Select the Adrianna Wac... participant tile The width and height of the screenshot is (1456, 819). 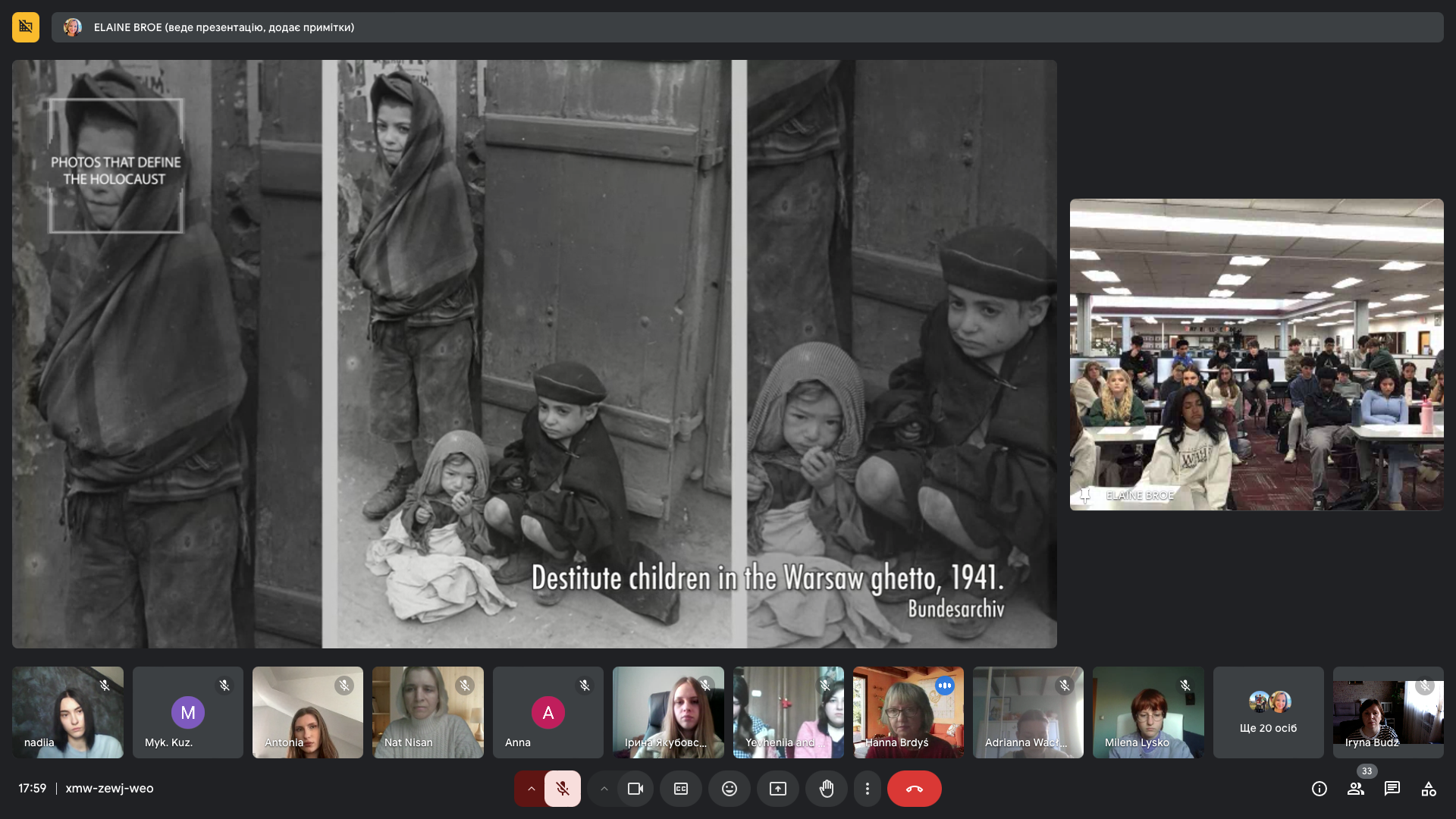[1028, 712]
